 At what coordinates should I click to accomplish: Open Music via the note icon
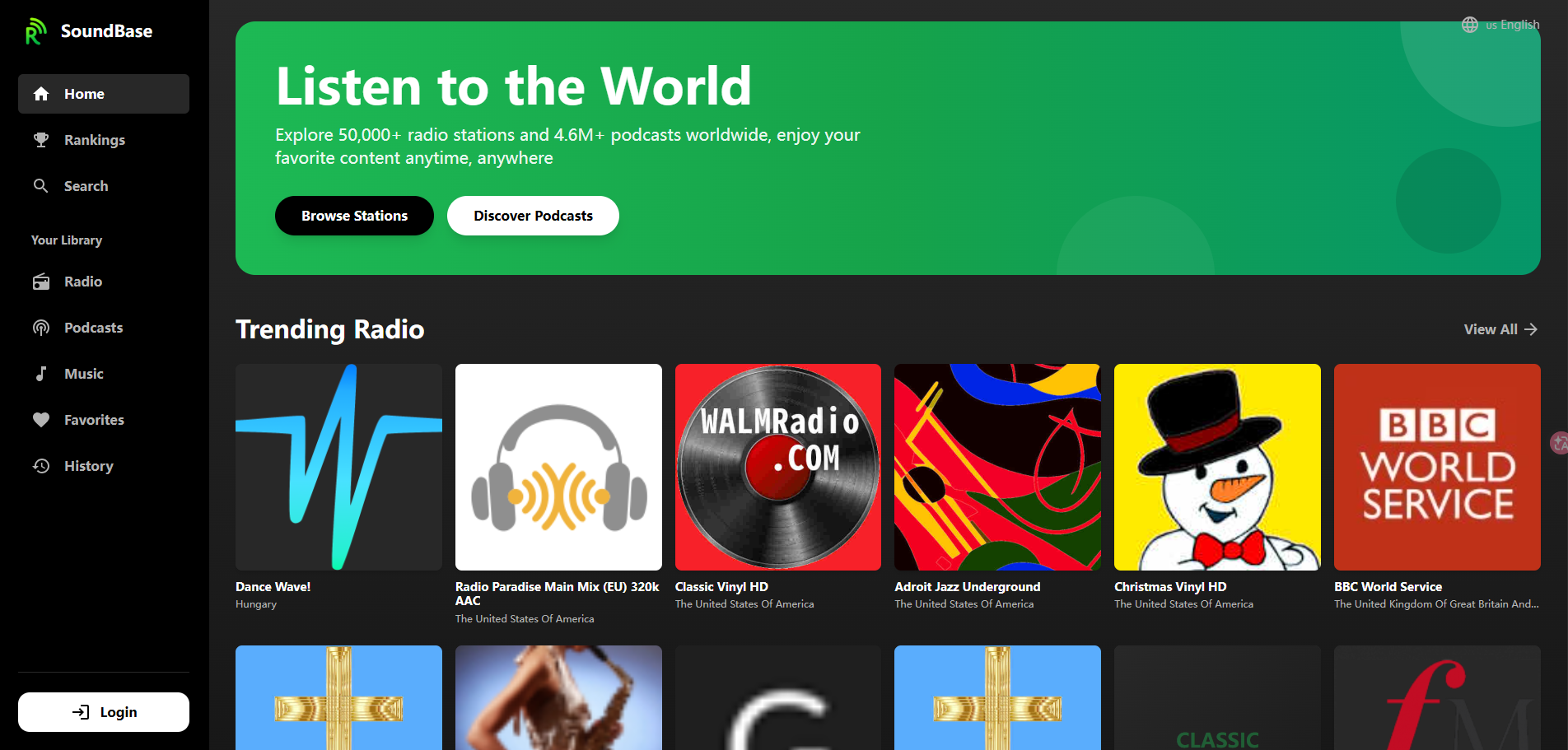tap(40, 373)
